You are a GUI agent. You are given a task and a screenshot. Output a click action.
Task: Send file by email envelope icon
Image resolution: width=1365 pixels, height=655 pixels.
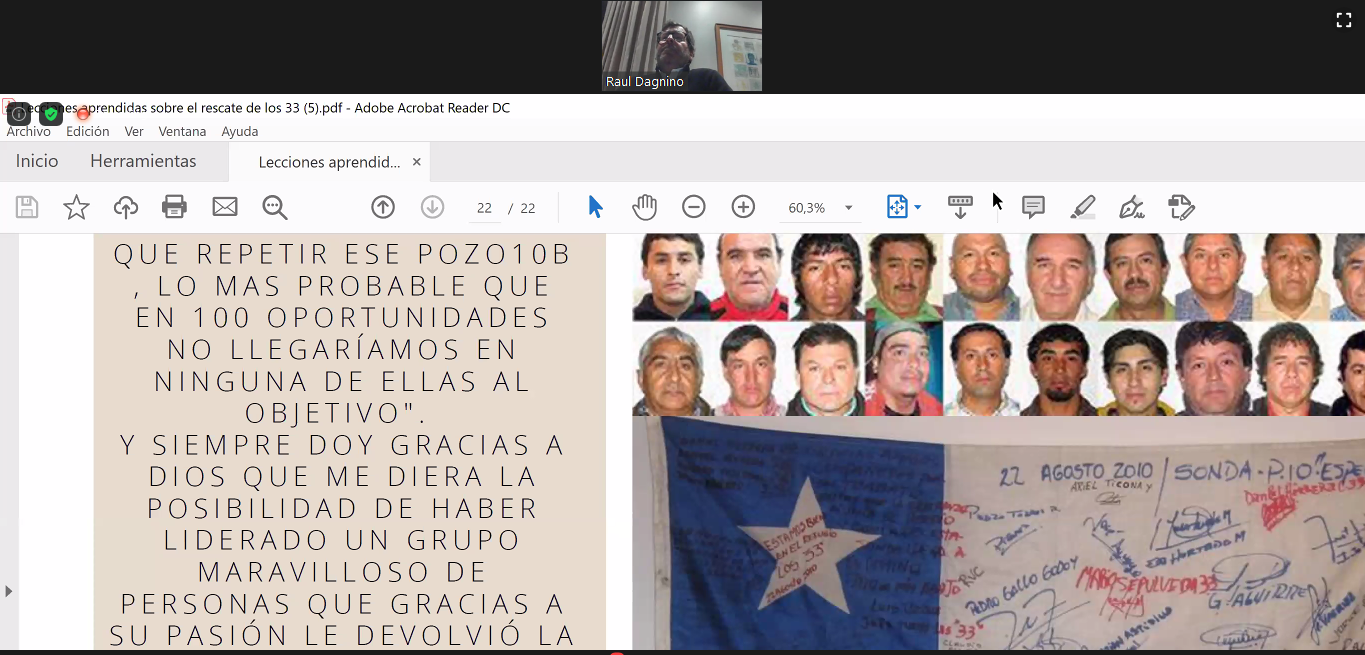[225, 207]
